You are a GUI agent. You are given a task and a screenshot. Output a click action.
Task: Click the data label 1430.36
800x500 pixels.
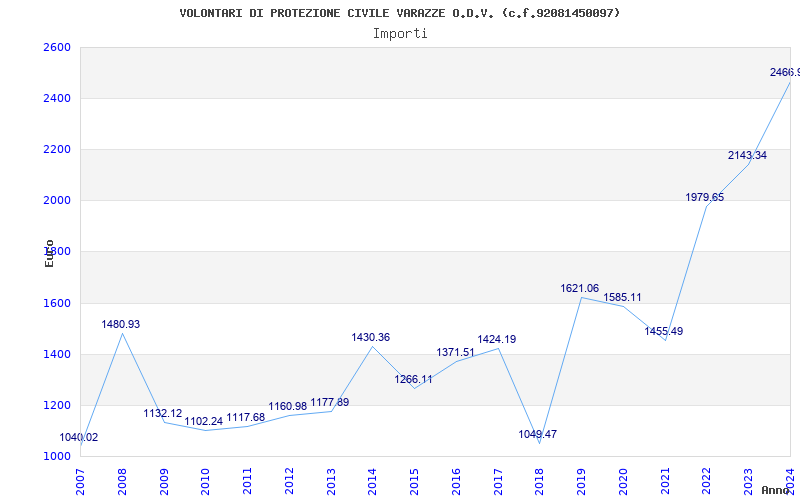pyautogui.click(x=370, y=338)
